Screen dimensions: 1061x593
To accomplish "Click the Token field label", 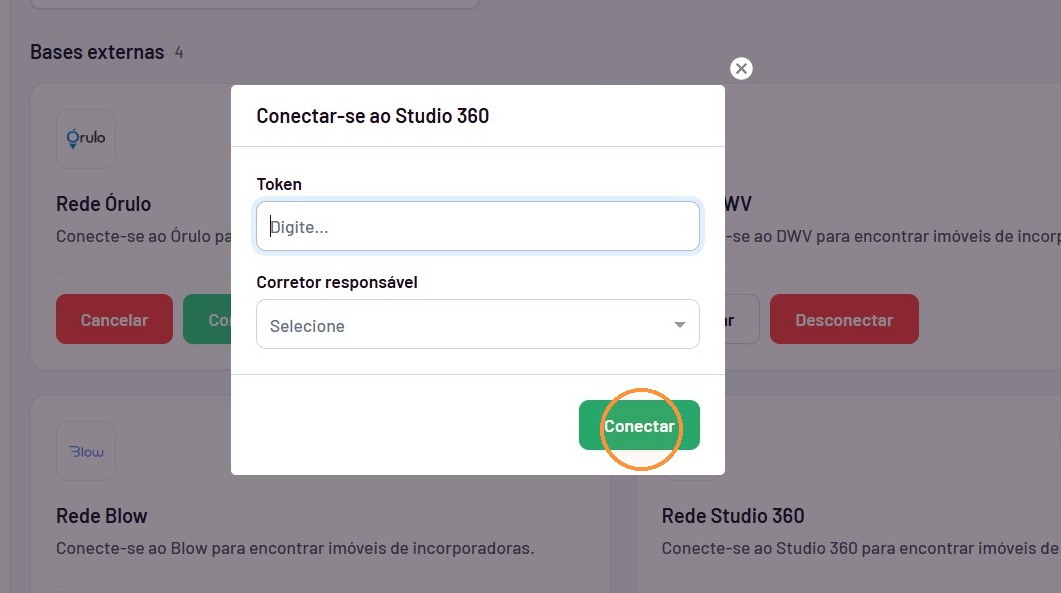I will [x=279, y=184].
